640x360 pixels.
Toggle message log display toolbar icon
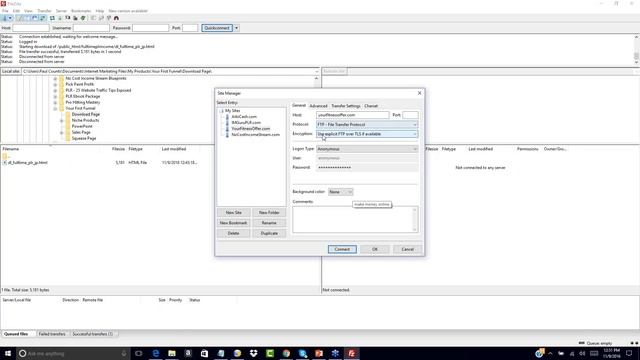click(19, 18)
